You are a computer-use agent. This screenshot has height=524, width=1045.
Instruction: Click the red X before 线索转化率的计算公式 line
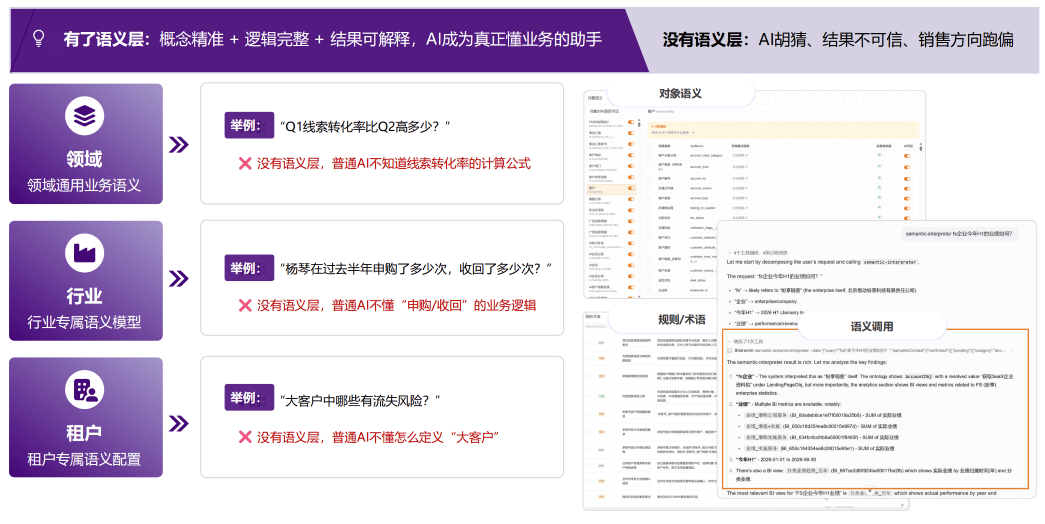[x=245, y=163]
